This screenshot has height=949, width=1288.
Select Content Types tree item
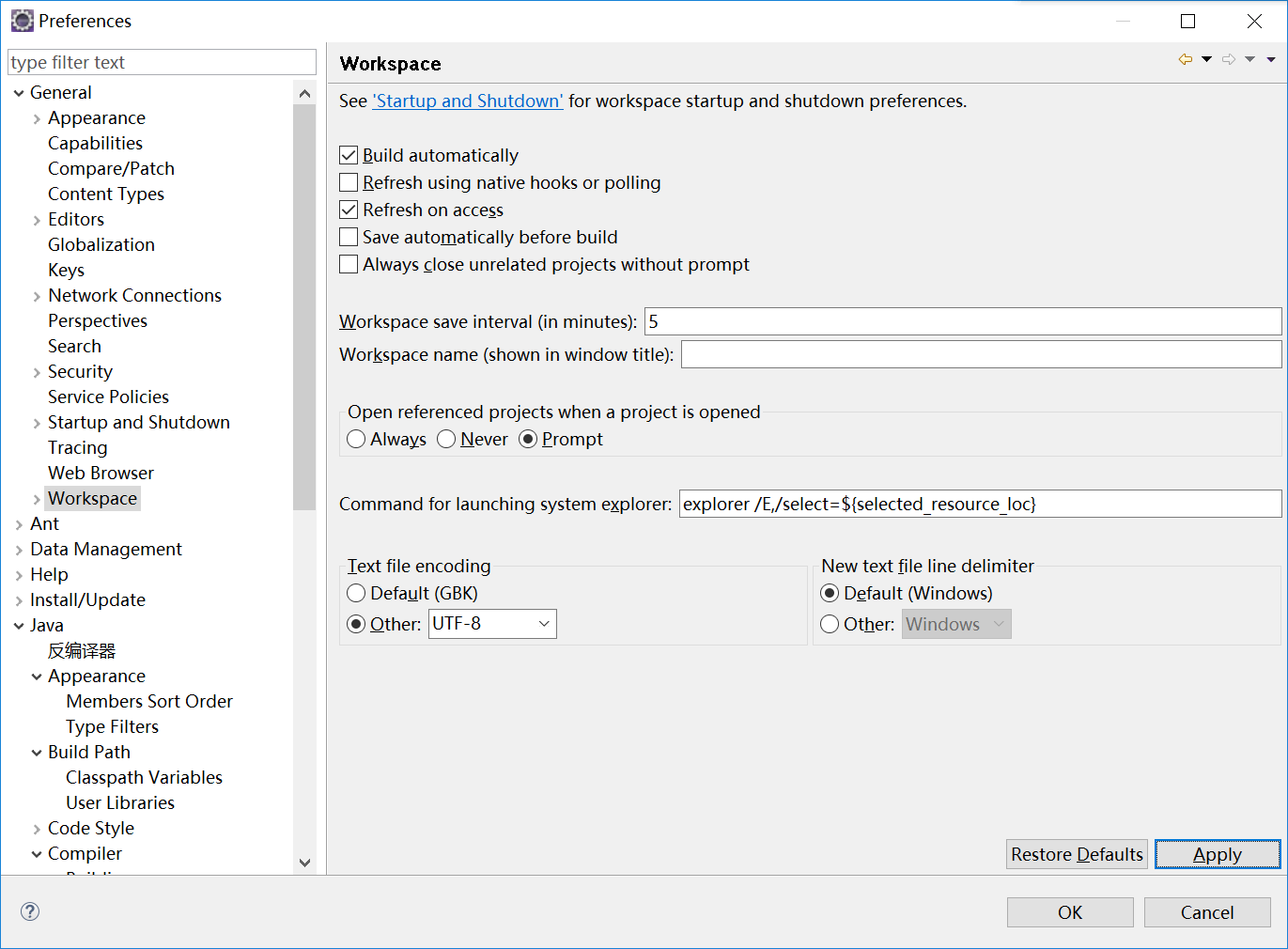pos(106,194)
